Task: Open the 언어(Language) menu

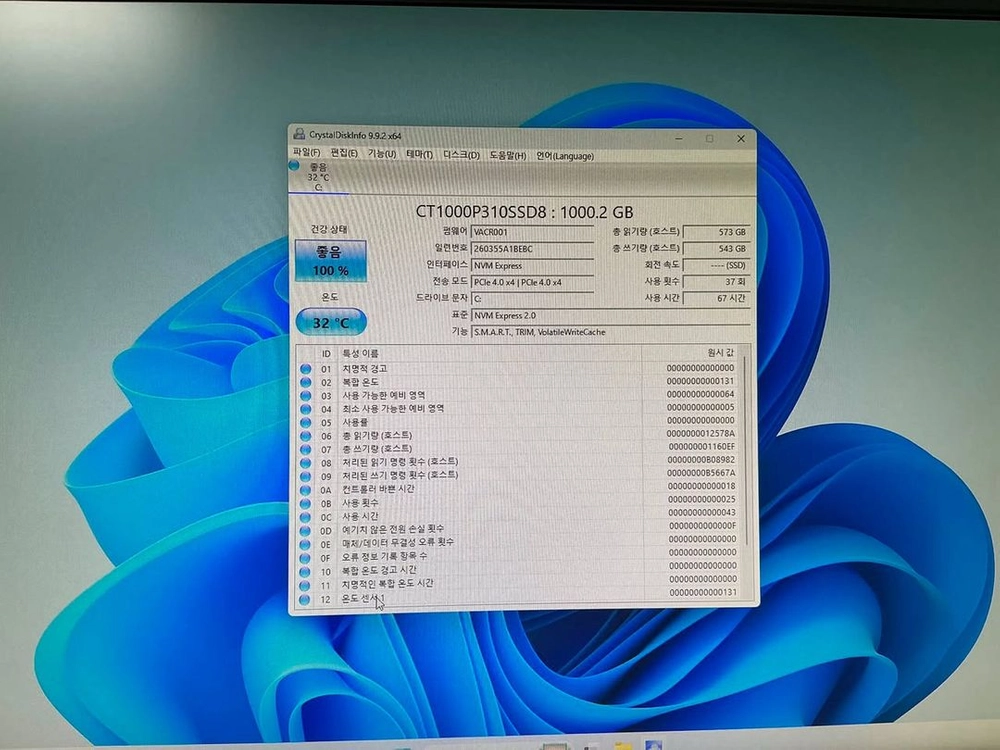Action: pyautogui.click(x=564, y=156)
